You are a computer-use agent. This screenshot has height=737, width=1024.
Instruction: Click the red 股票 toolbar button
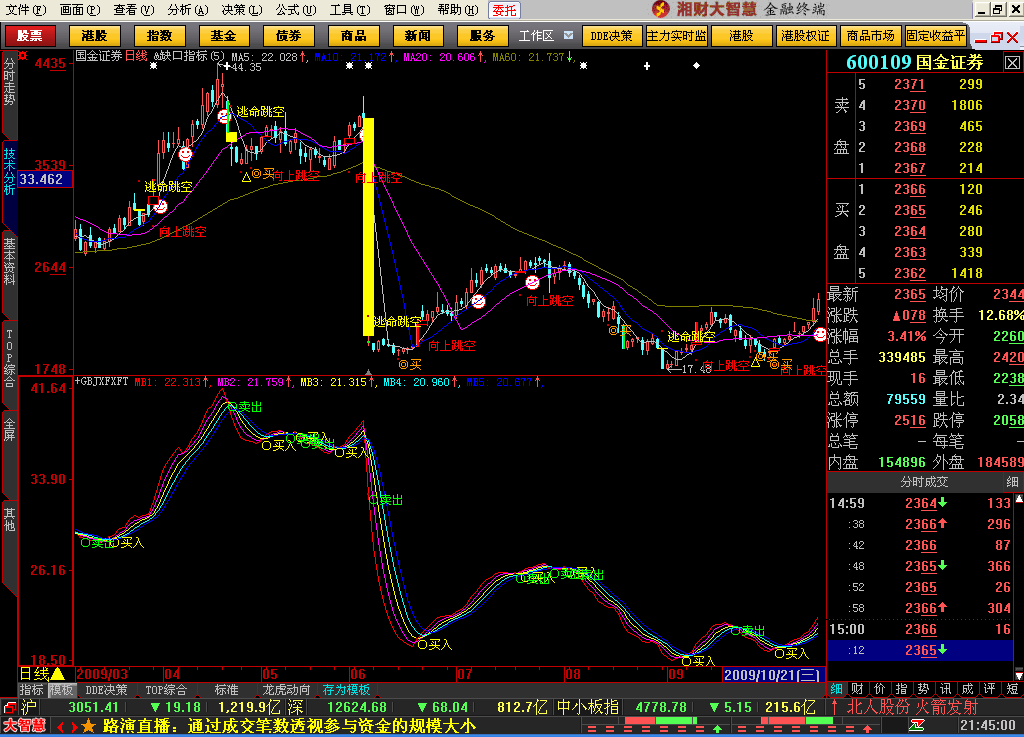coord(29,36)
